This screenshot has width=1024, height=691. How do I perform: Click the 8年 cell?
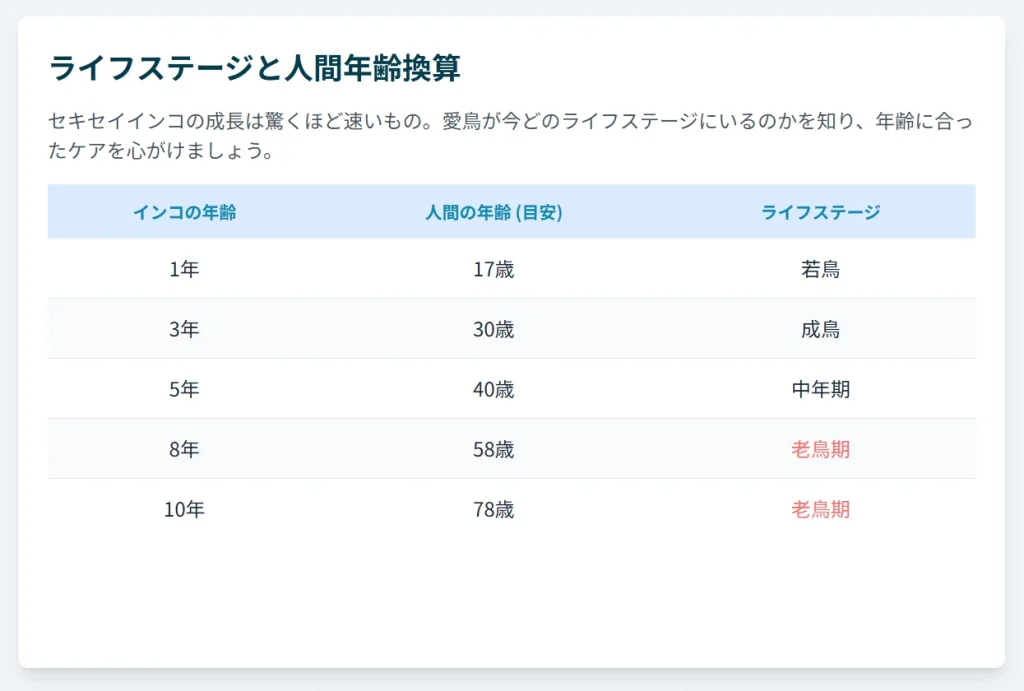tap(184, 449)
